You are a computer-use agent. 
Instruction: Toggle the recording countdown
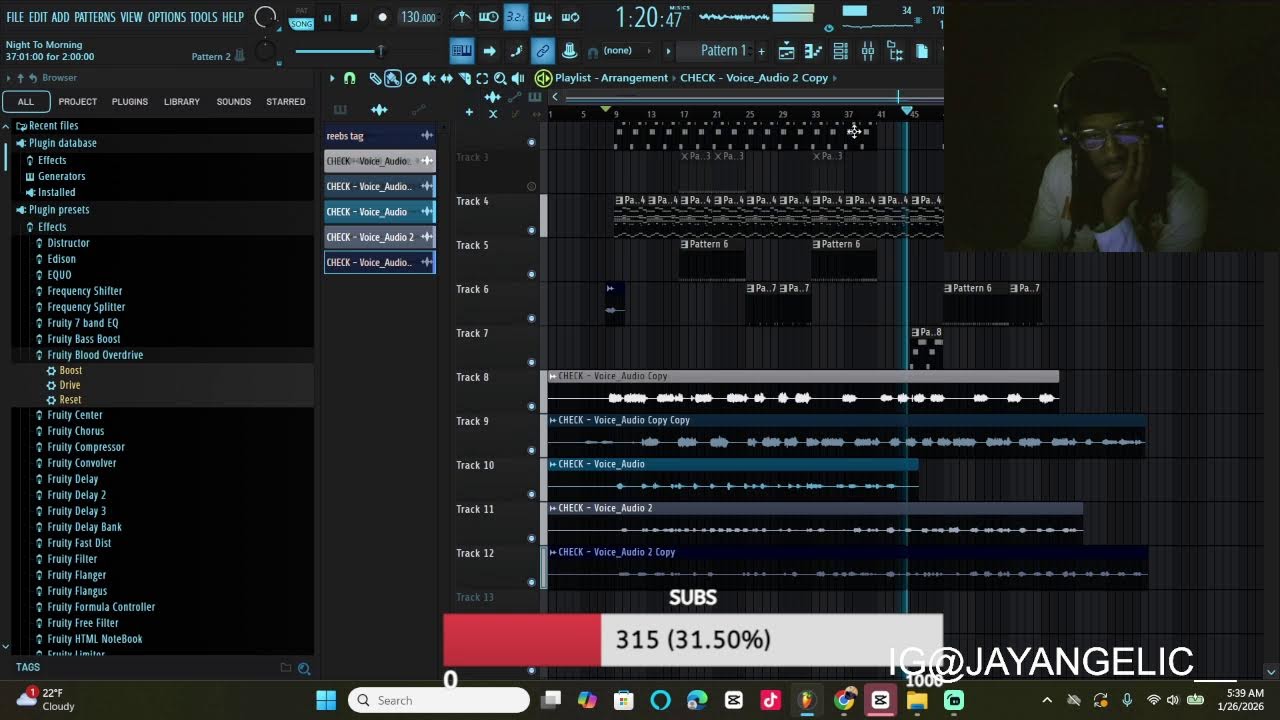point(516,17)
